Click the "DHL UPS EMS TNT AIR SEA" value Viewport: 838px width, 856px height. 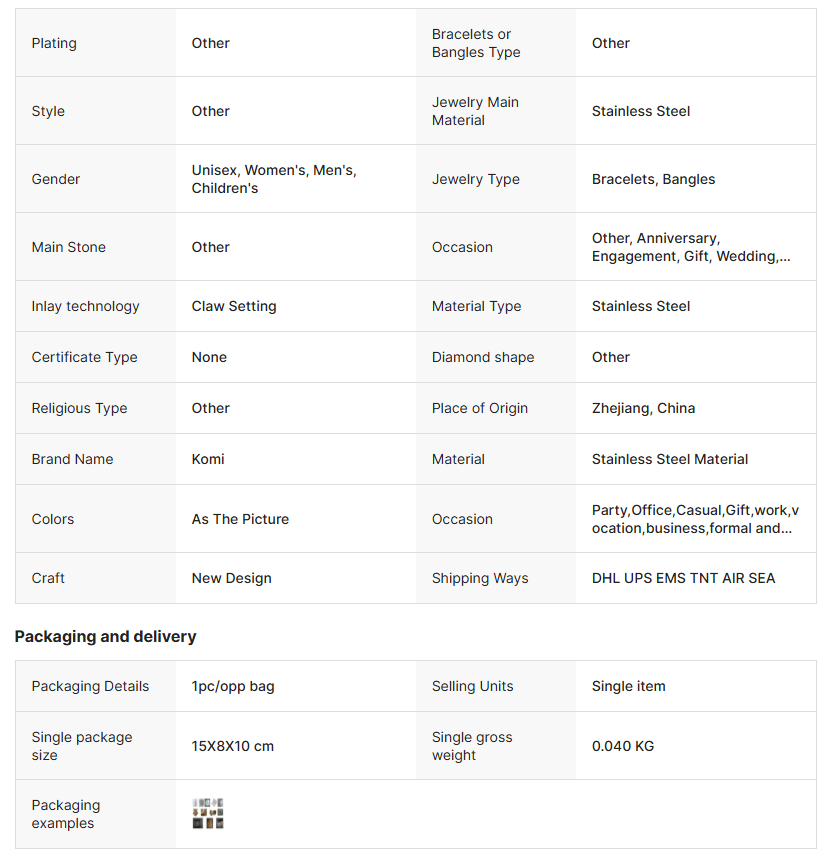(683, 578)
